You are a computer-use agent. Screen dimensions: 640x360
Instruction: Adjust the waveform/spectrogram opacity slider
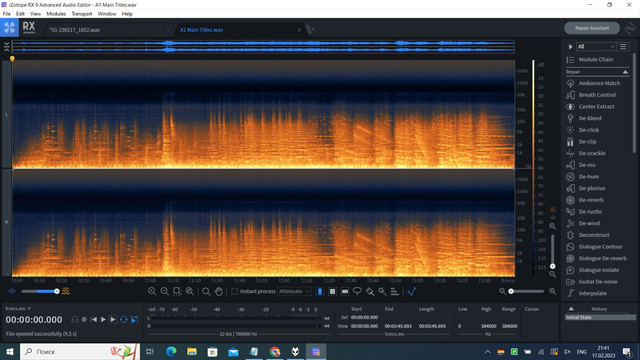click(x=40, y=291)
